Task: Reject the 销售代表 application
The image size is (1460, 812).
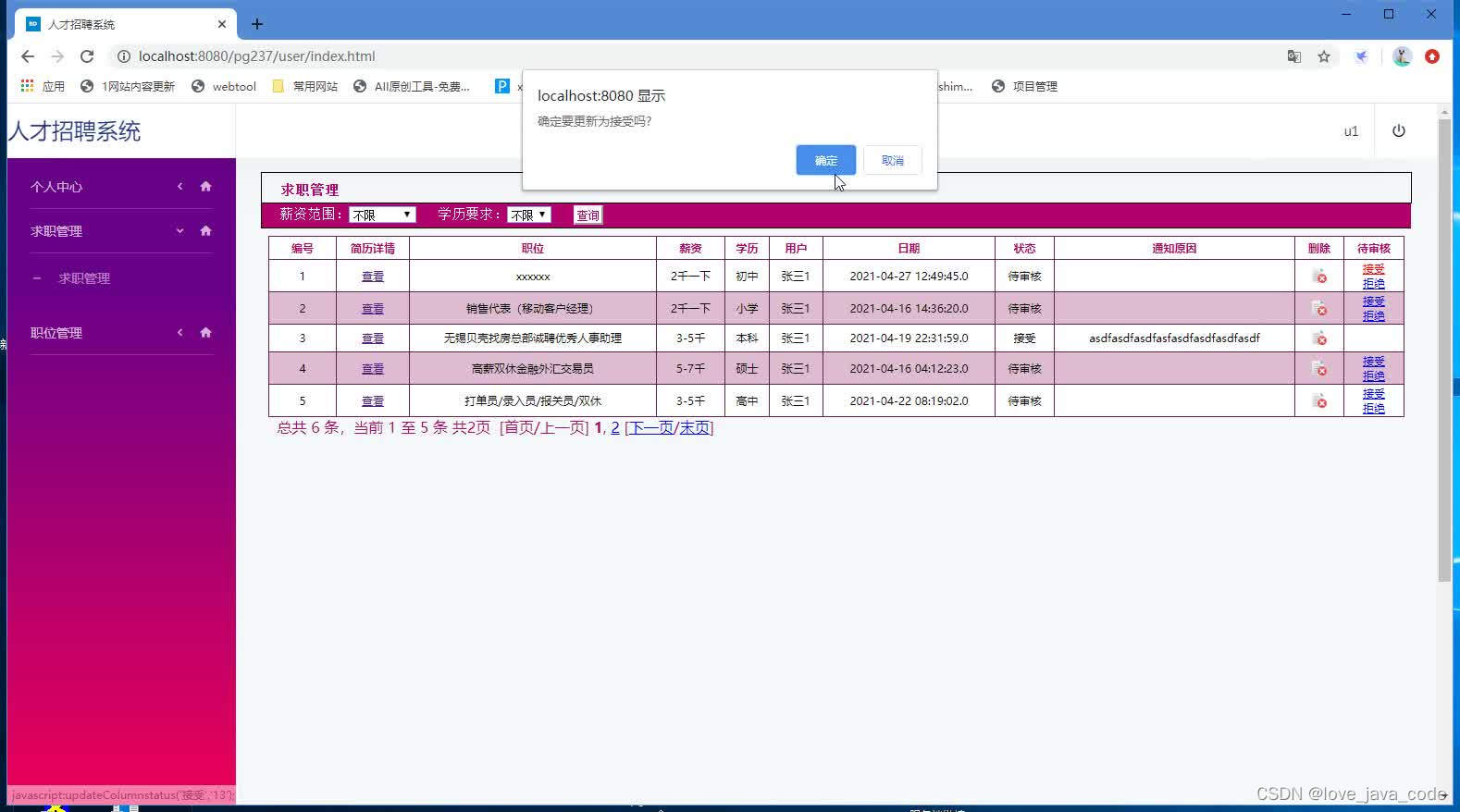Action: click(x=1374, y=316)
